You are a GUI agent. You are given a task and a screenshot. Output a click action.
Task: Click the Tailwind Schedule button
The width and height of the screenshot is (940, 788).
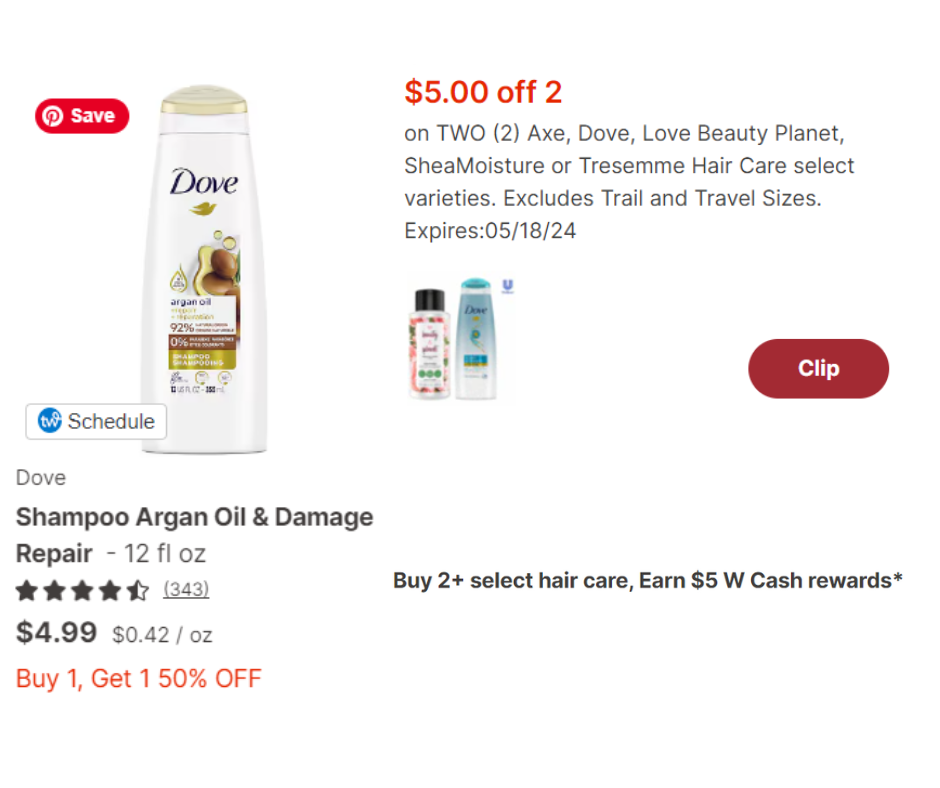(x=96, y=421)
